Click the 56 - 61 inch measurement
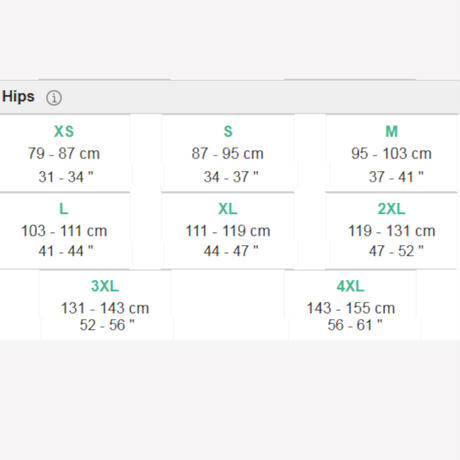460x460 pixels. tap(355, 325)
